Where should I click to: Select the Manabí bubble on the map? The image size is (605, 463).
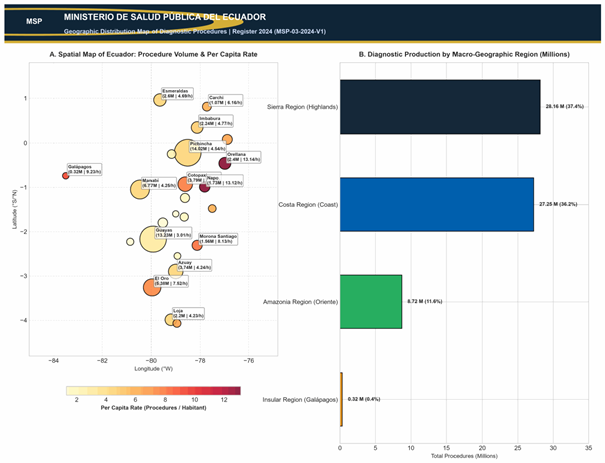140,189
